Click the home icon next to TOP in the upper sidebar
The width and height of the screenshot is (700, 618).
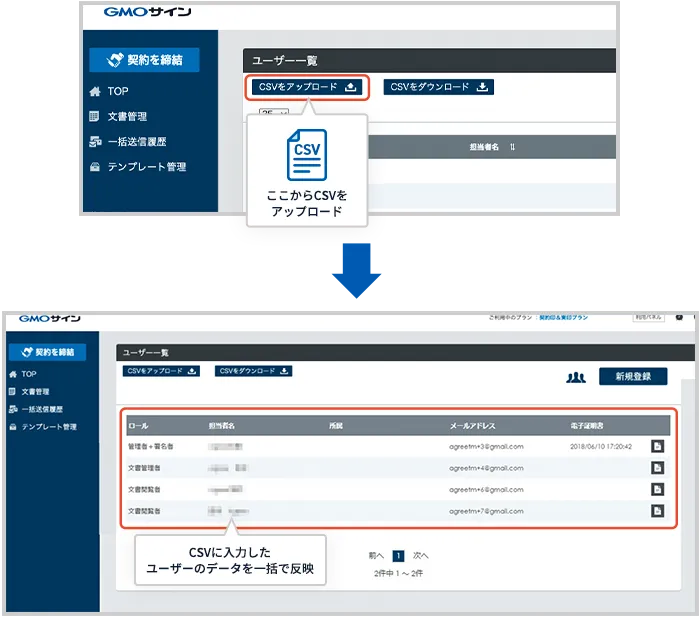tap(95, 91)
